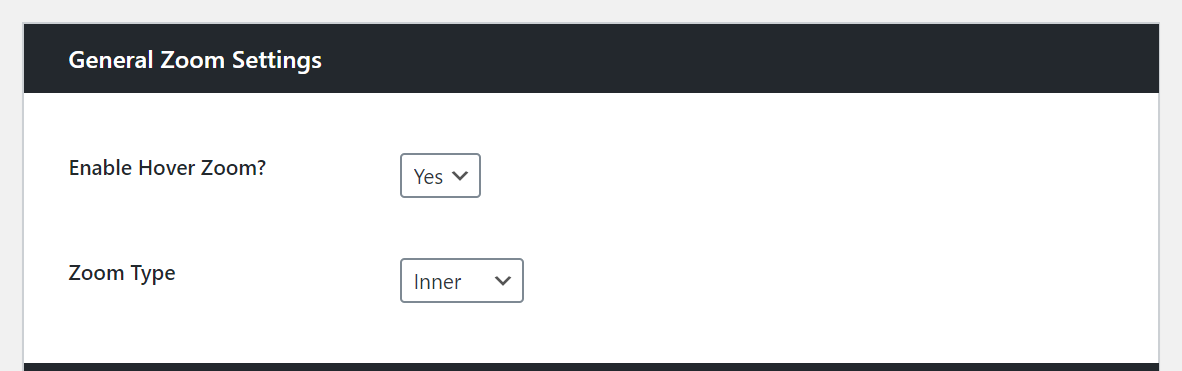The height and width of the screenshot is (371, 1182).
Task: Click the Inner text in the Zoom Type select
Action: (x=437, y=281)
